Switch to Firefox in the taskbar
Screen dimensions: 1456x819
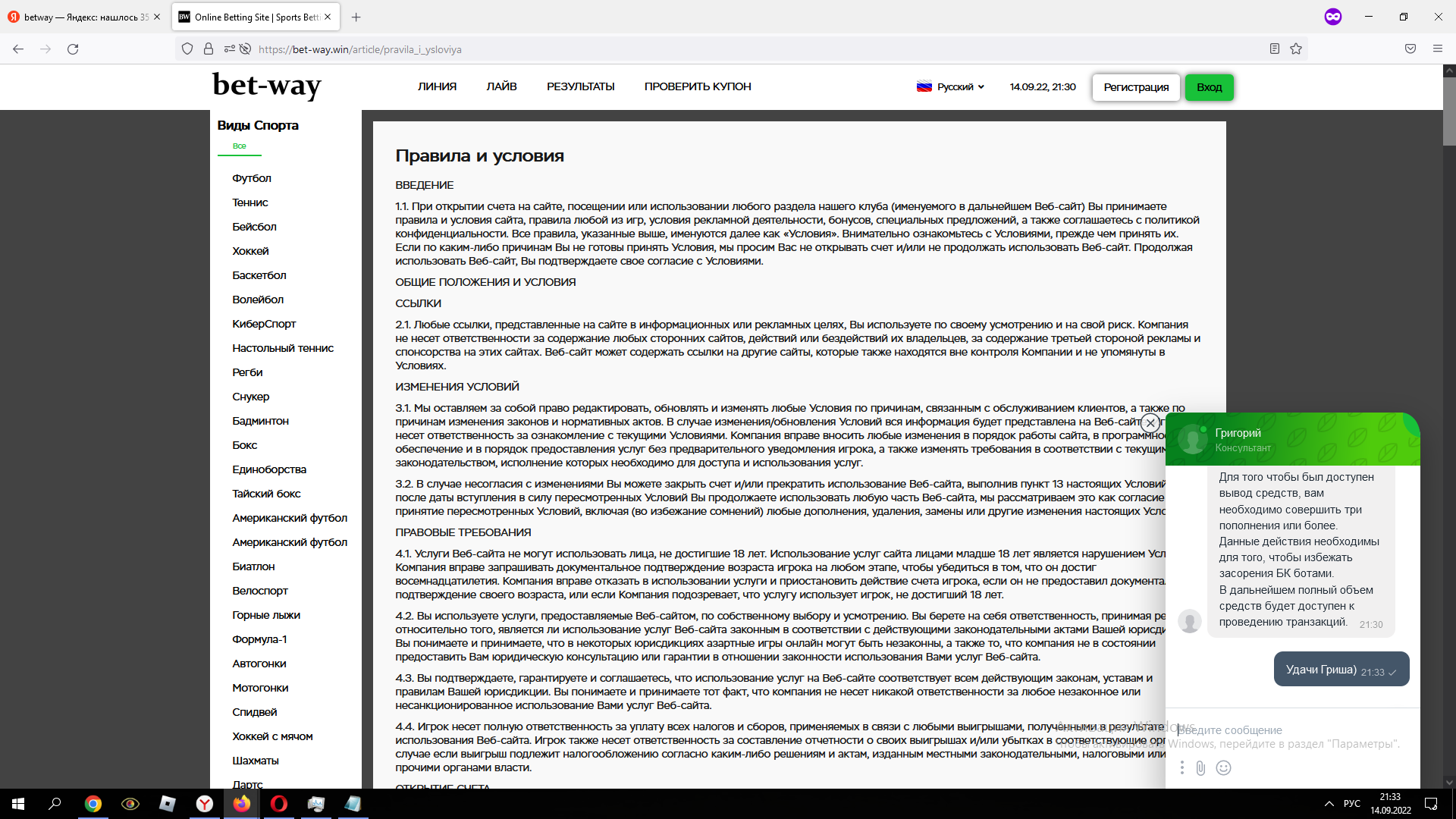[x=242, y=804]
